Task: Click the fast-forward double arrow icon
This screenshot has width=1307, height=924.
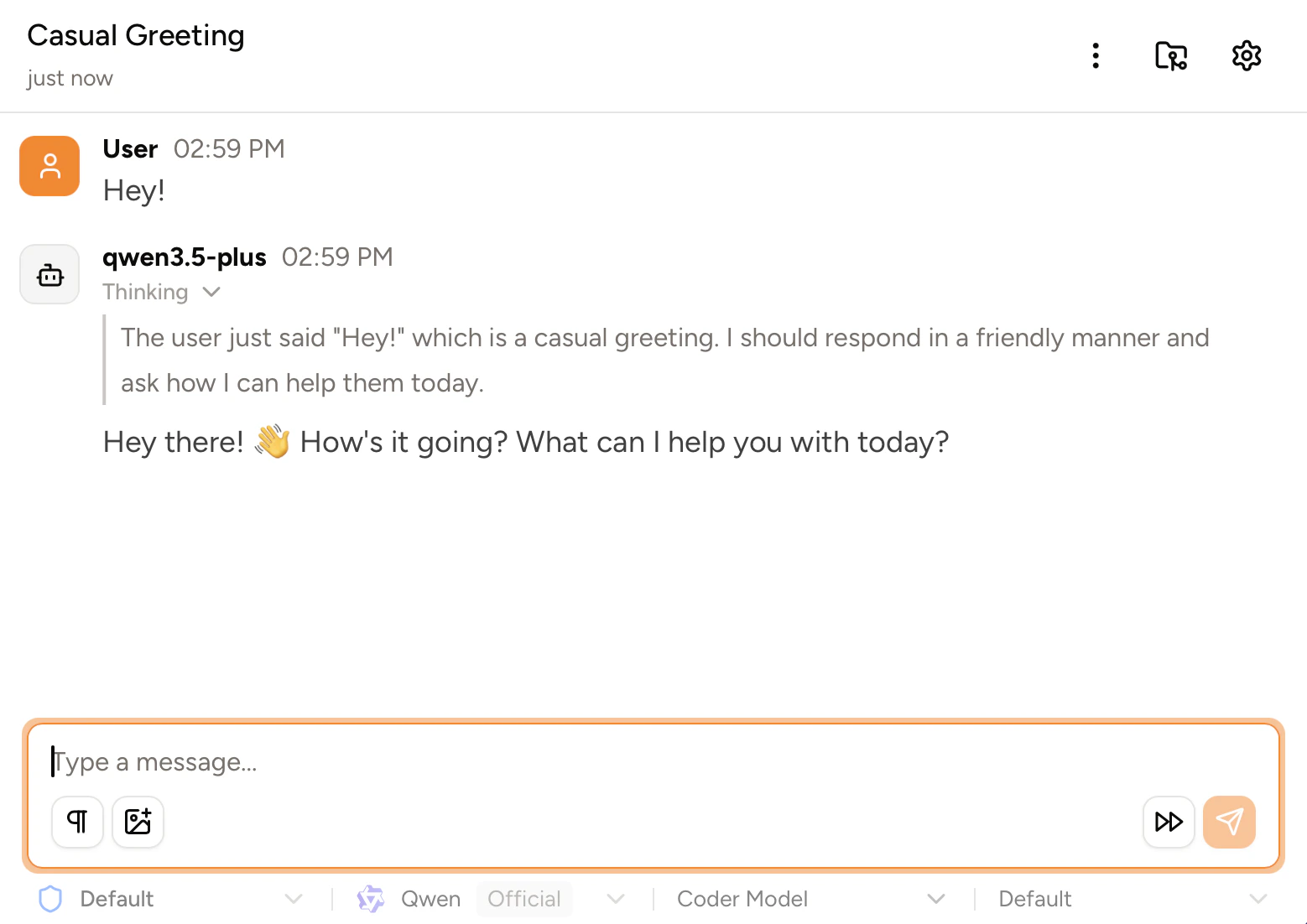Action: click(1168, 822)
